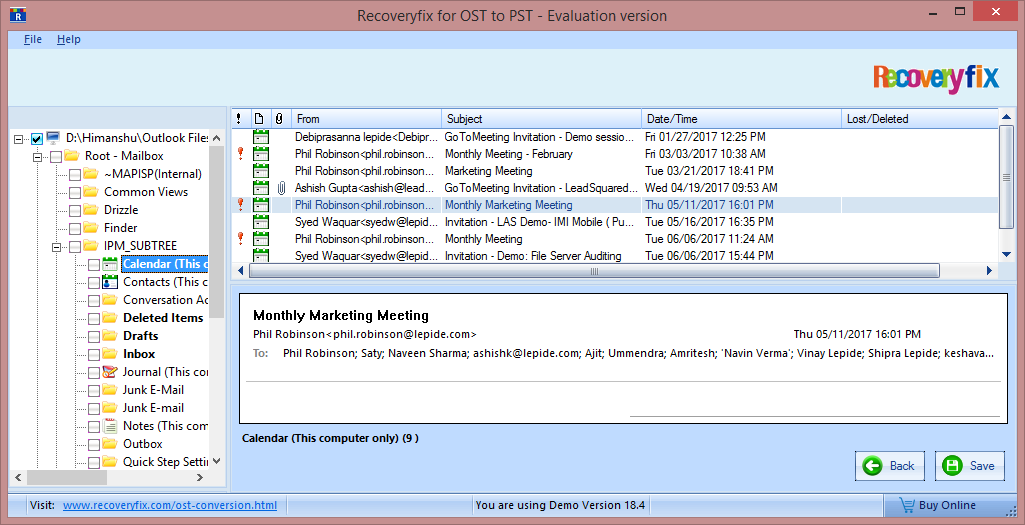The width and height of the screenshot is (1025, 525).
Task: Click the Save button
Action: [969, 466]
